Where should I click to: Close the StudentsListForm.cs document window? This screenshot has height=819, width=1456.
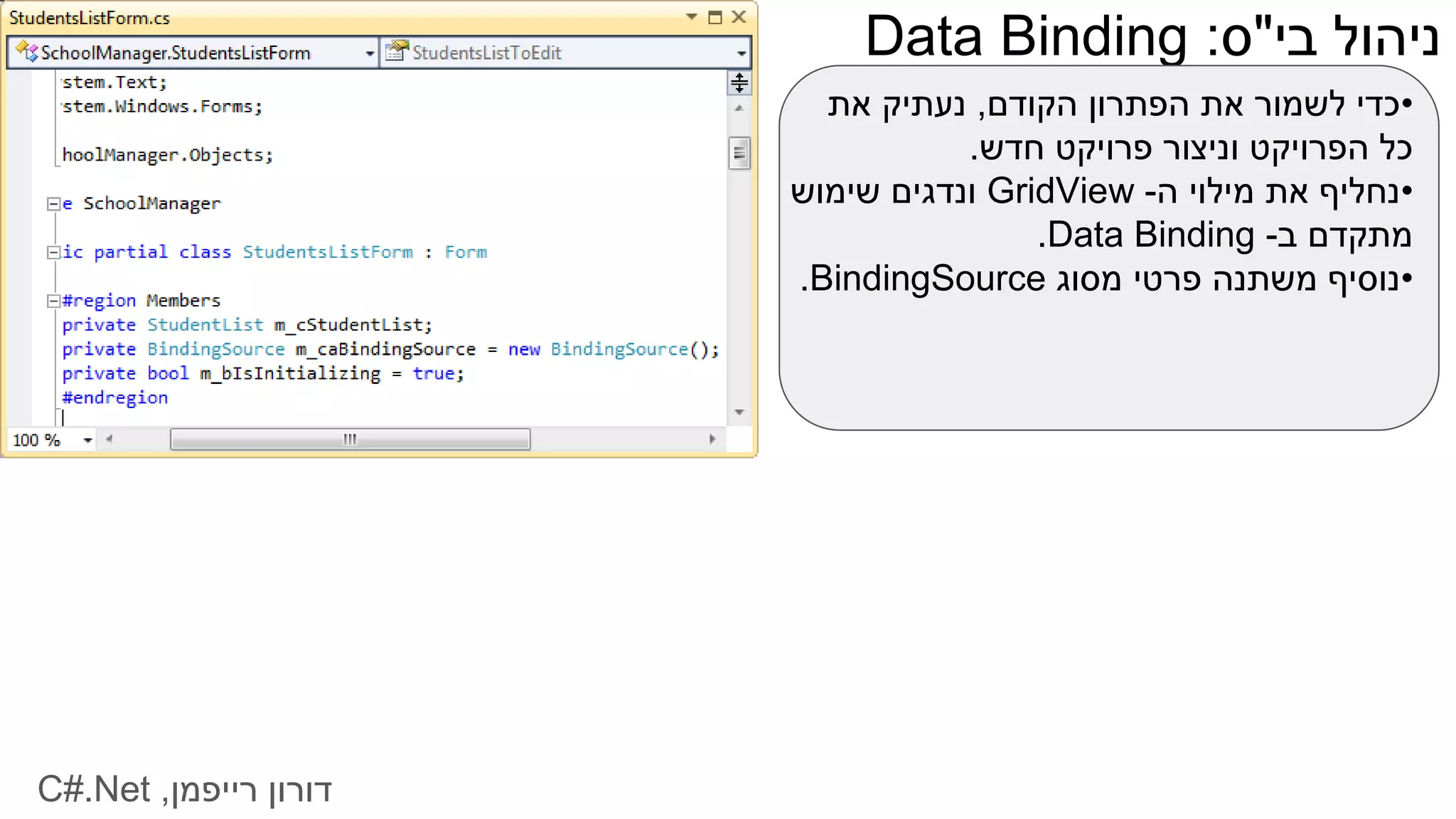click(739, 17)
